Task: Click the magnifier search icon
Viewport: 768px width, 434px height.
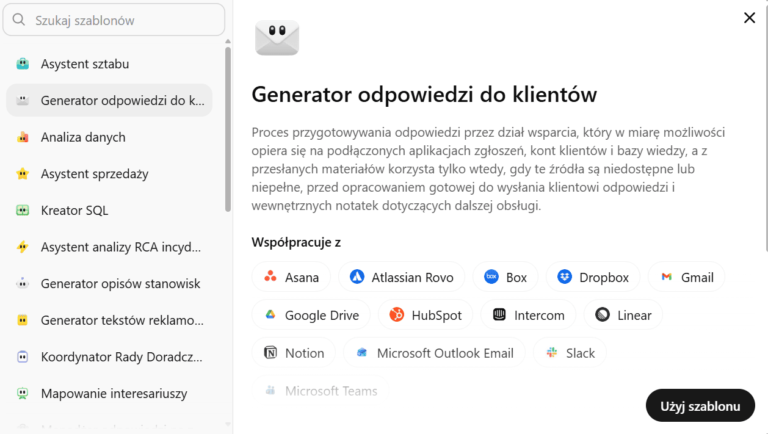Action: (x=19, y=20)
